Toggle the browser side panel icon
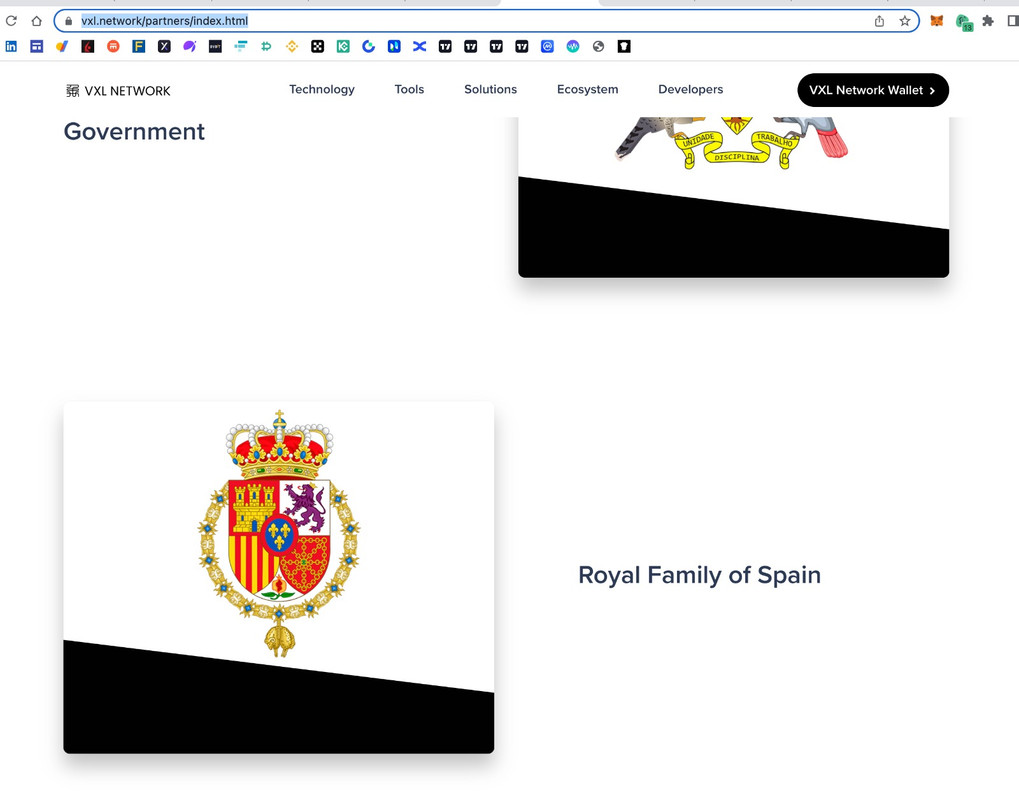The image size is (1019, 800). [1013, 21]
